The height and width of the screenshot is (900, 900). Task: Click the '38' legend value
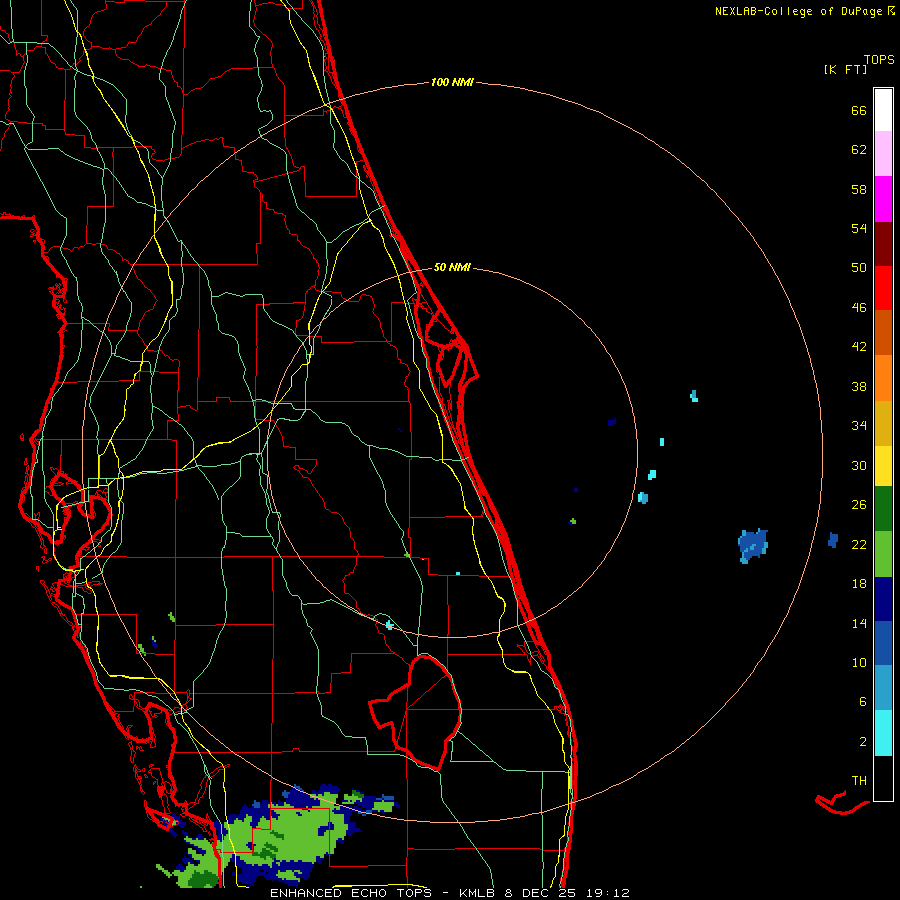click(x=859, y=387)
